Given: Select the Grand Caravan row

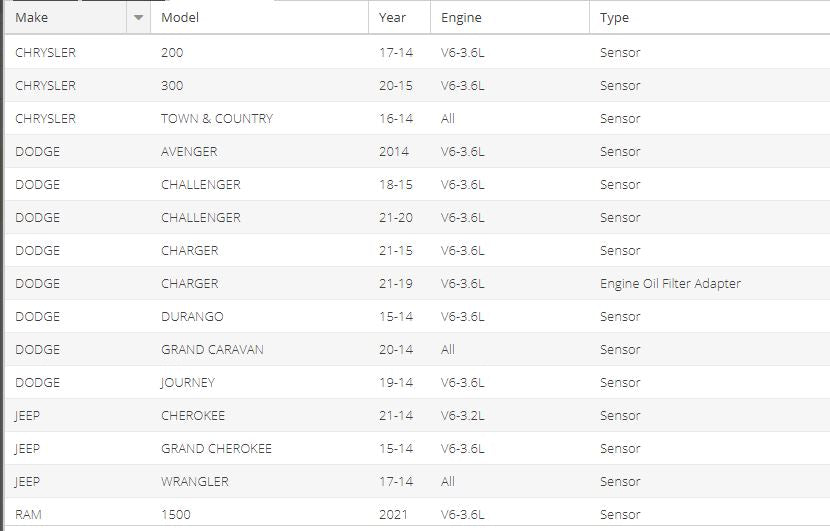Looking at the screenshot, I should (x=417, y=349).
